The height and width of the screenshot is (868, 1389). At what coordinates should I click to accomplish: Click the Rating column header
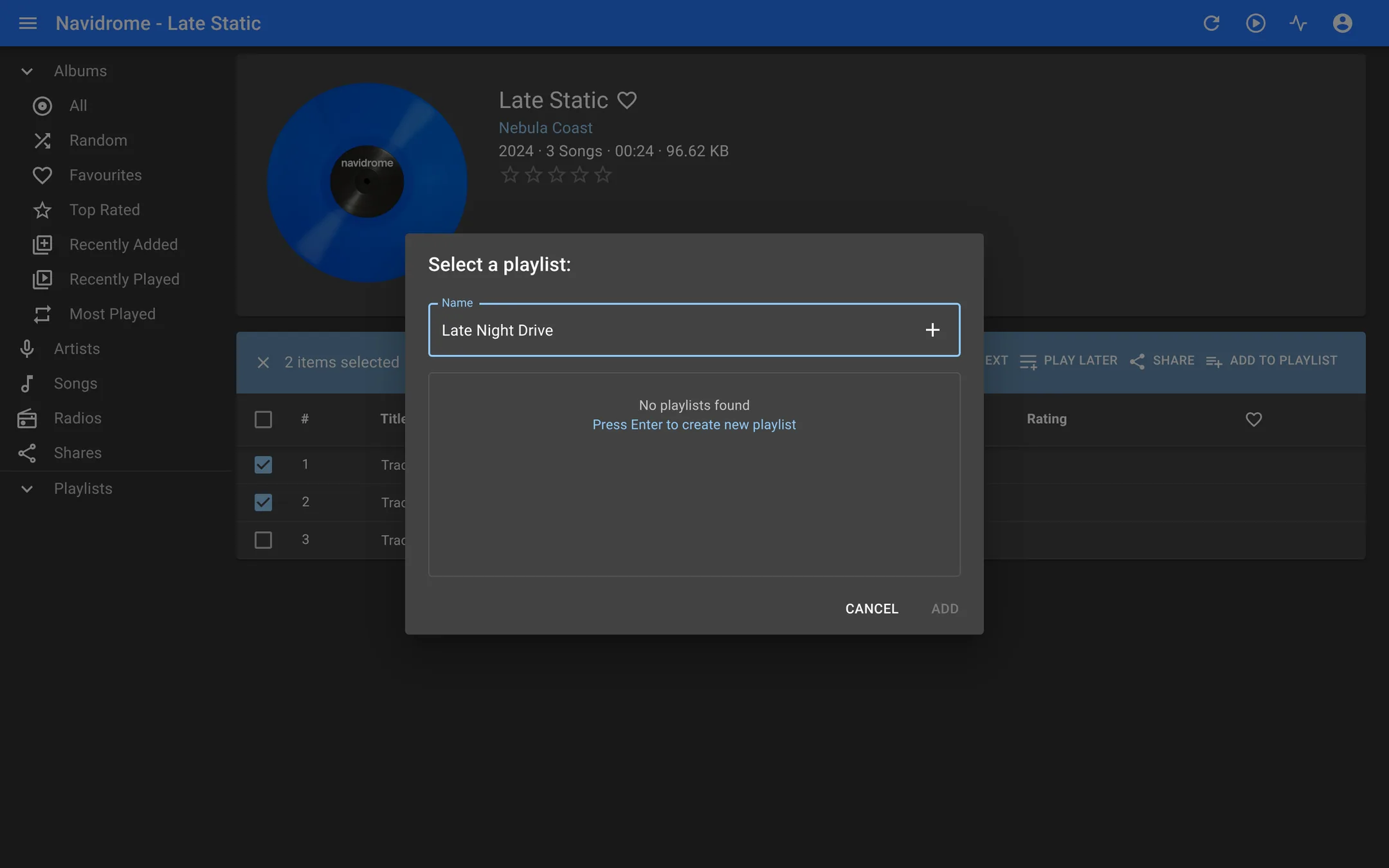point(1046,419)
